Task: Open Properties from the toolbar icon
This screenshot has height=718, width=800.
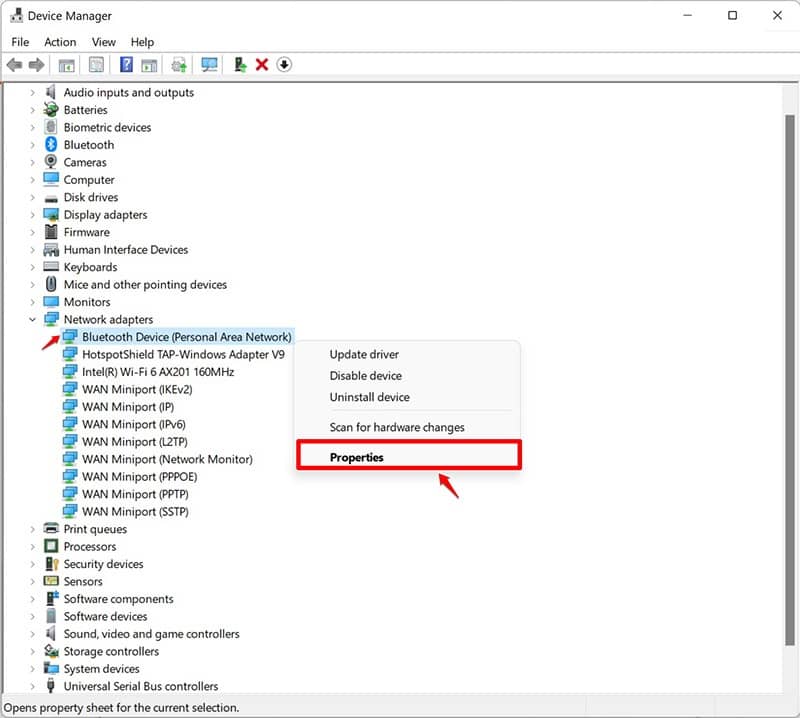Action: 150,64
